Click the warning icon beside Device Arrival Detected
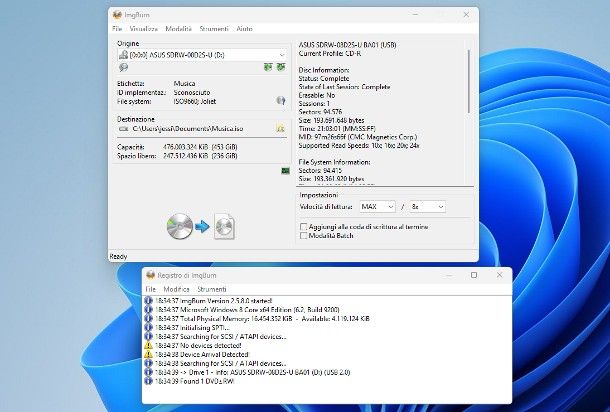 (148, 354)
